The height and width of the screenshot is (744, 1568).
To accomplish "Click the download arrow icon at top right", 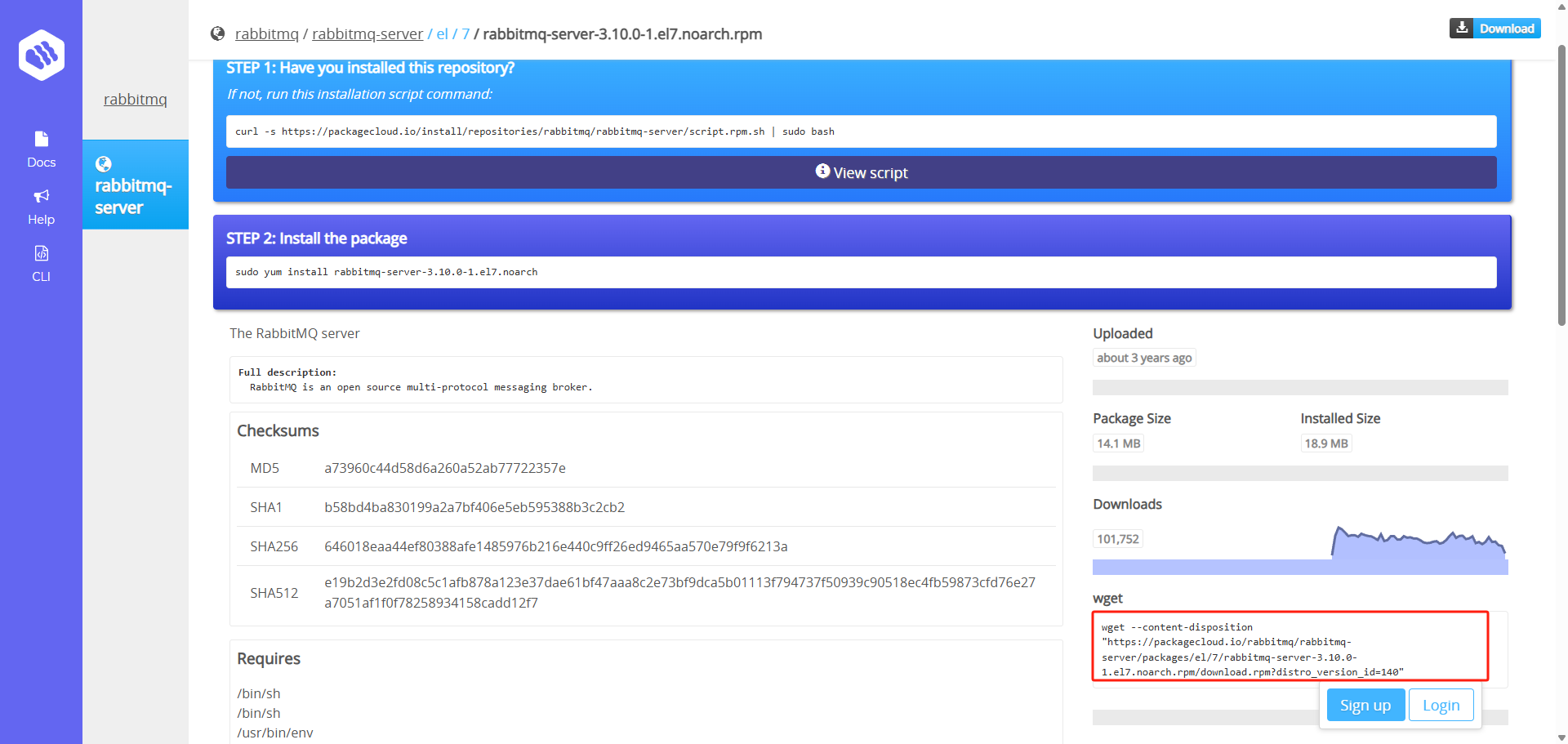I will (1462, 28).
